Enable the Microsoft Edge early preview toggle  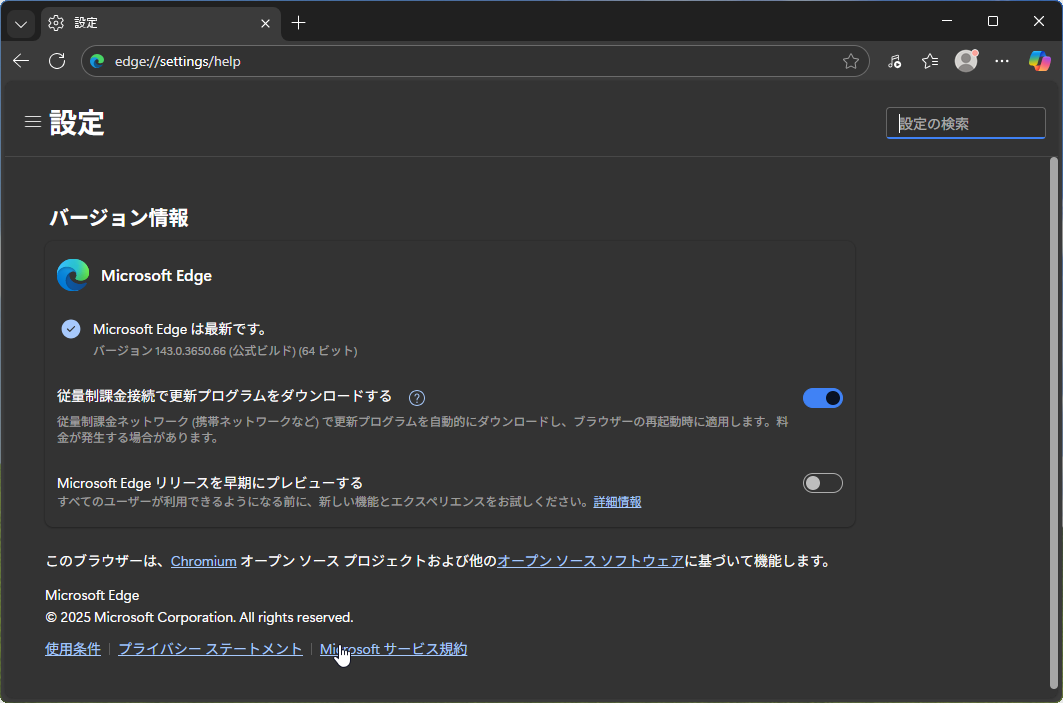822,482
